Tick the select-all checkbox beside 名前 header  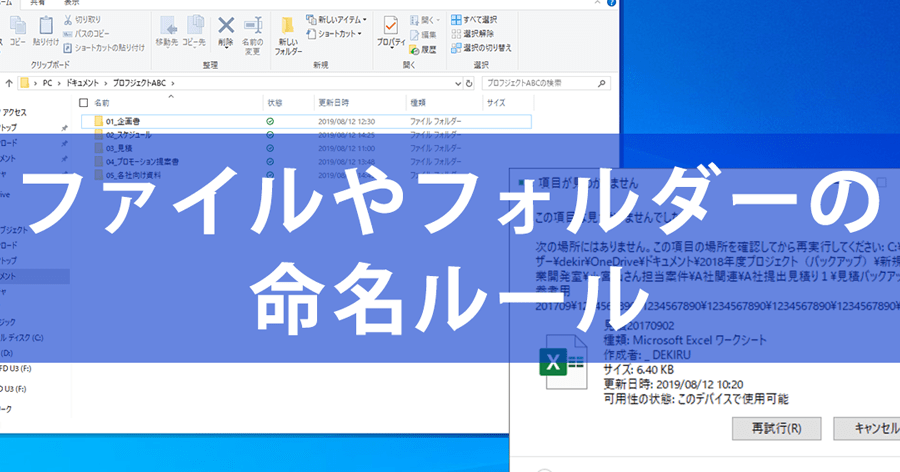85,103
